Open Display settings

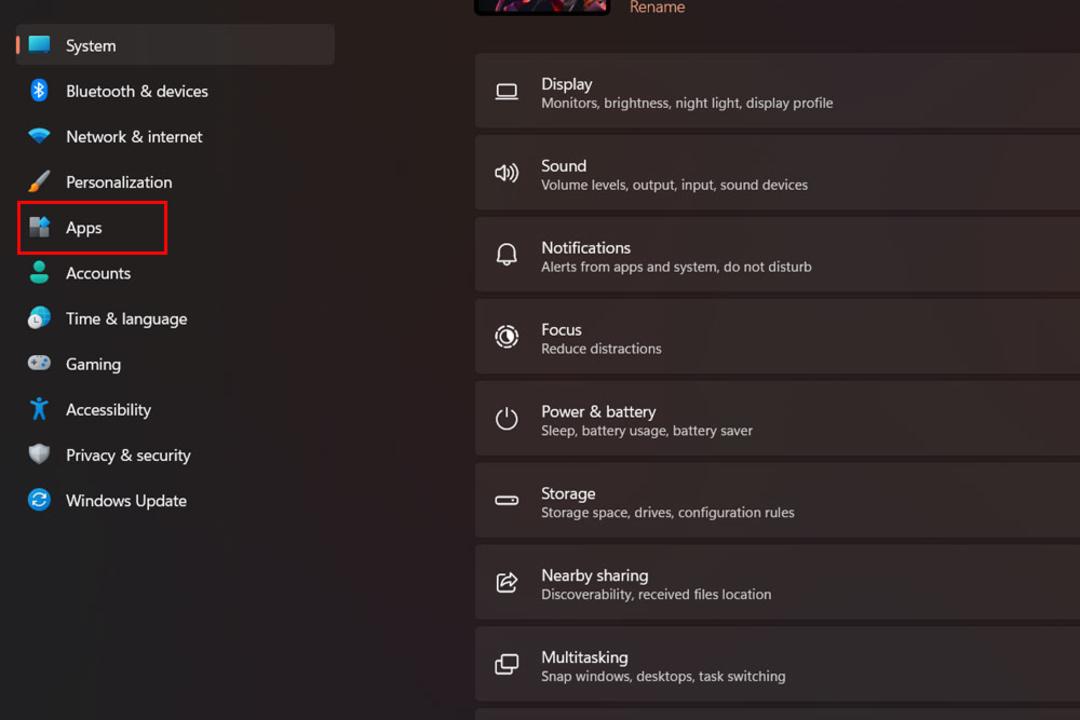coord(777,92)
